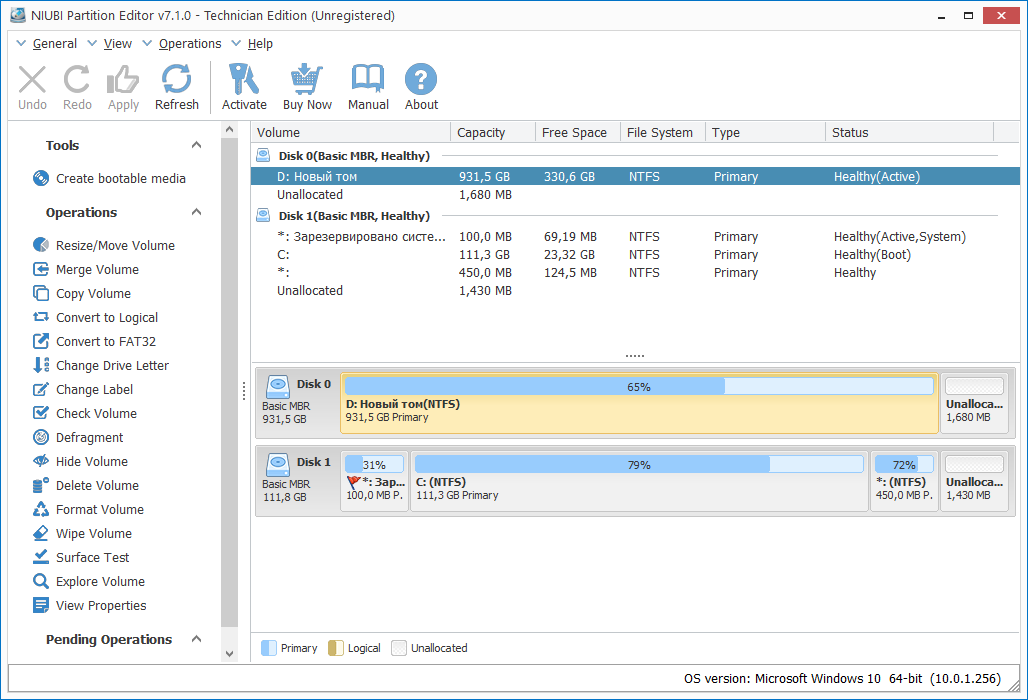This screenshot has height=700, width=1028.
Task: Open the Help menu
Action: [x=261, y=43]
